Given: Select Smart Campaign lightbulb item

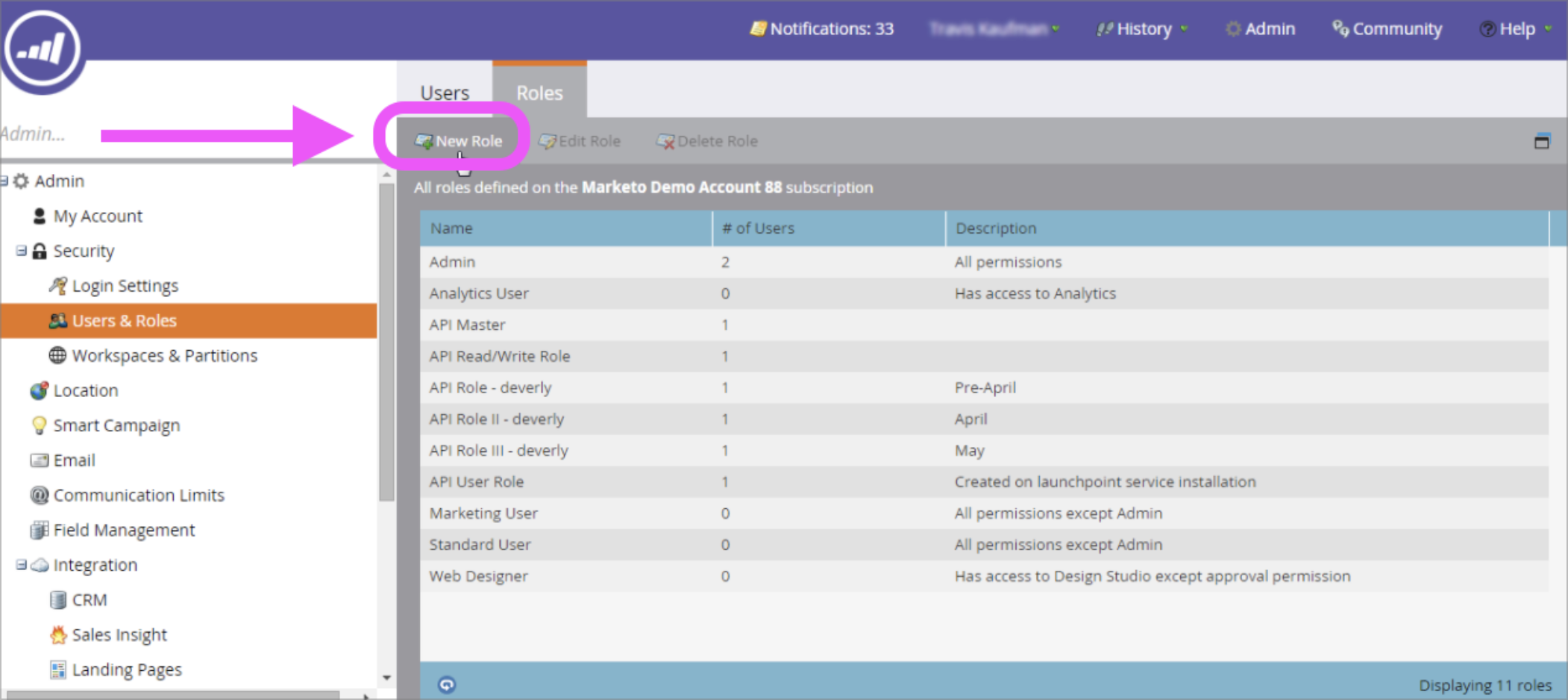Looking at the screenshot, I should coord(116,425).
